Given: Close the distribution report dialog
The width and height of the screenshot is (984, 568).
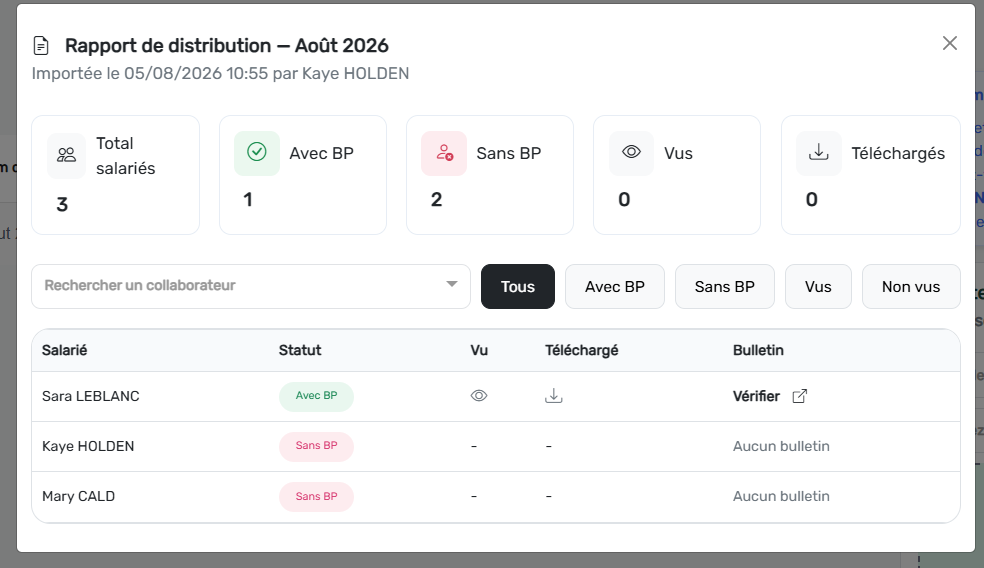Looking at the screenshot, I should pyautogui.click(x=949, y=43).
